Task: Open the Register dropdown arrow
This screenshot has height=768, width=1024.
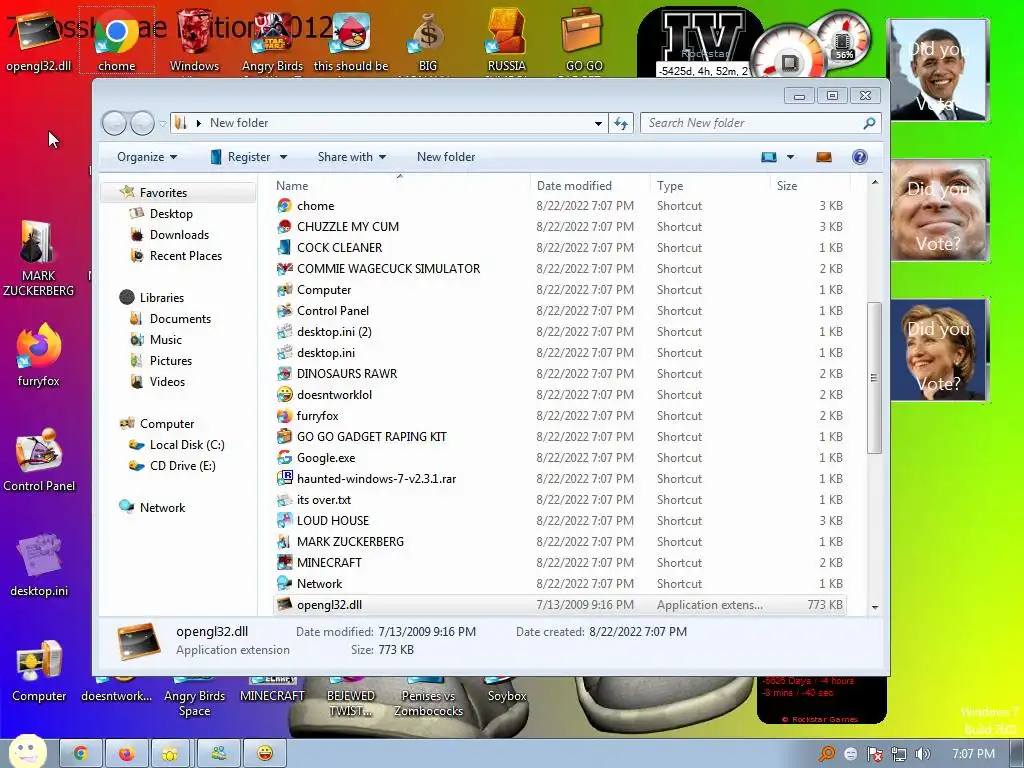Action: pos(283,157)
